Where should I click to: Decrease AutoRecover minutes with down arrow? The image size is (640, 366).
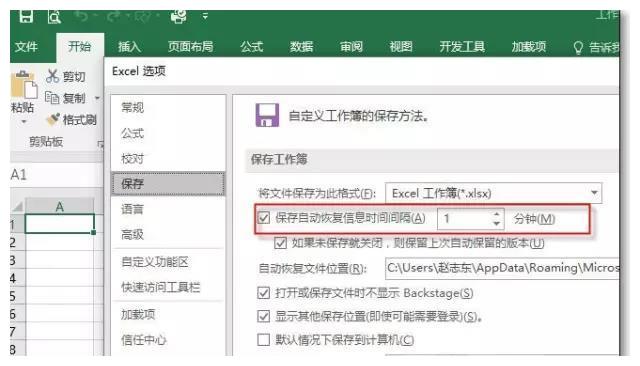click(496, 224)
